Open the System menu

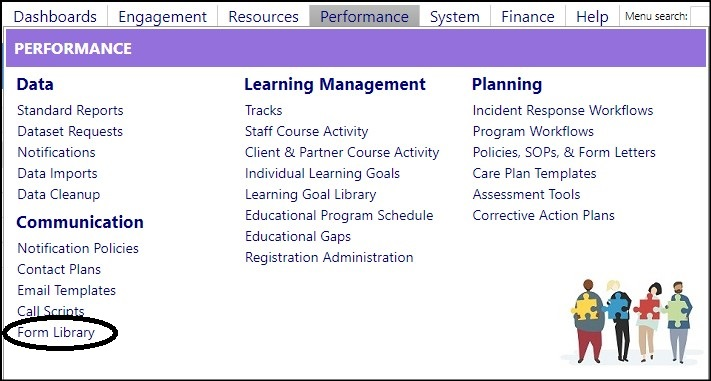(455, 17)
